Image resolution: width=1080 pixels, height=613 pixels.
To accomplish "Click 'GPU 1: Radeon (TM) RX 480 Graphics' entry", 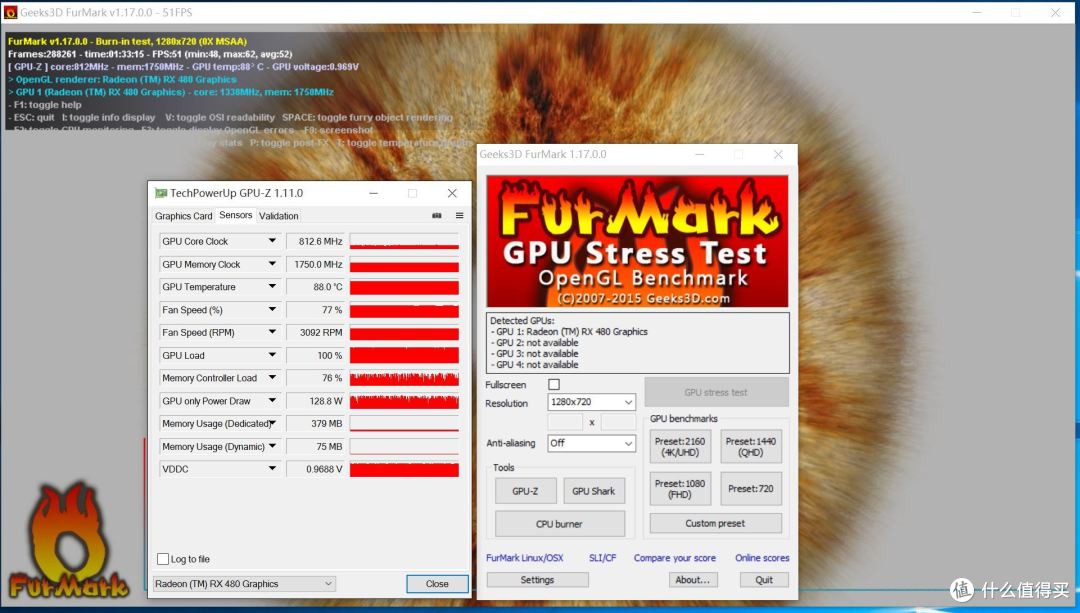I will [572, 331].
